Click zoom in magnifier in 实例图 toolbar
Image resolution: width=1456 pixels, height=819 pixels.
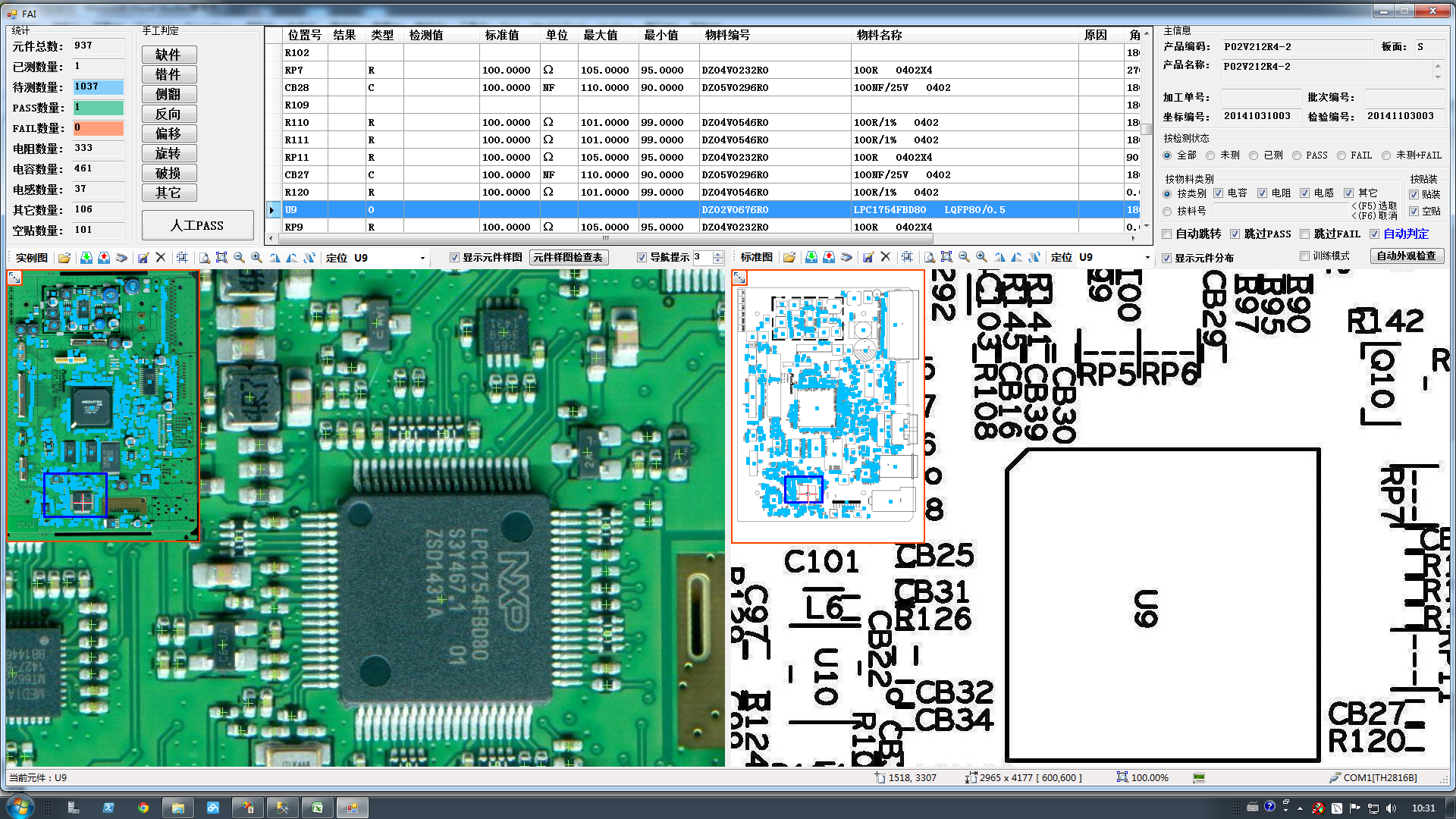(257, 258)
